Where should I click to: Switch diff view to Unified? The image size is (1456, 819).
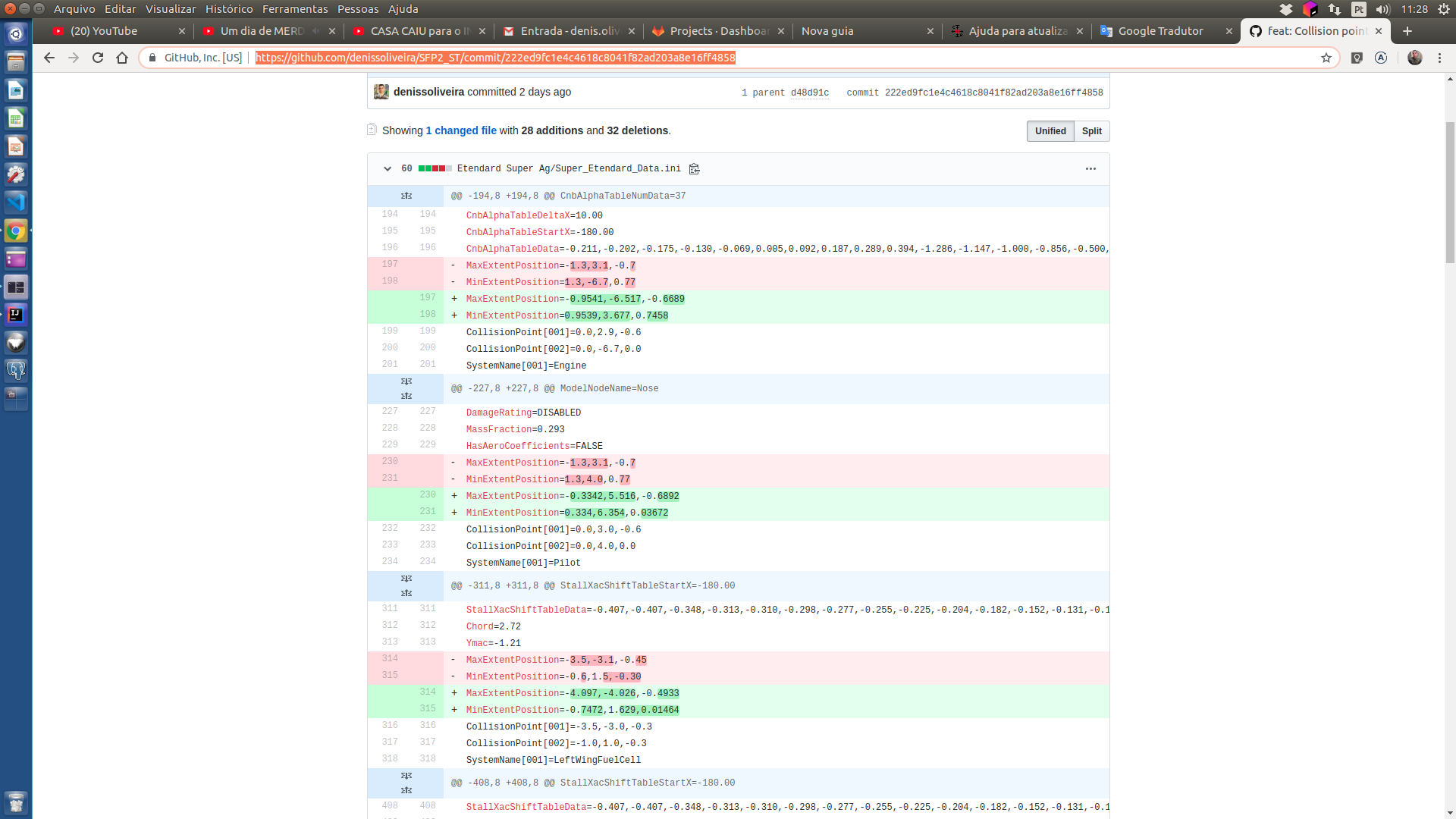[x=1050, y=131]
